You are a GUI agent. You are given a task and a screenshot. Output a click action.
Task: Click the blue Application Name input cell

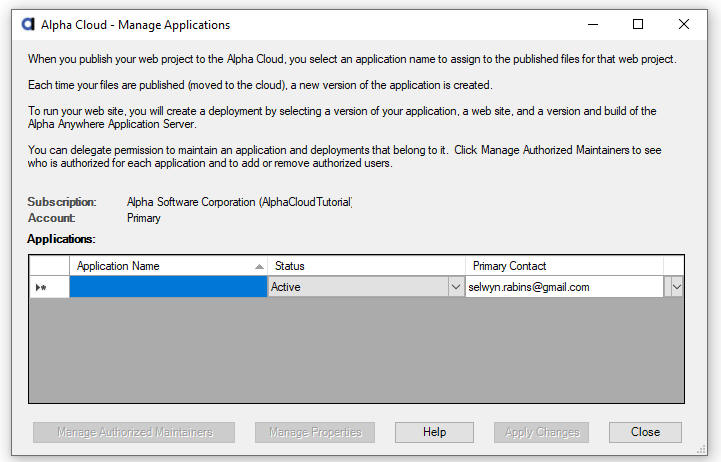point(168,287)
